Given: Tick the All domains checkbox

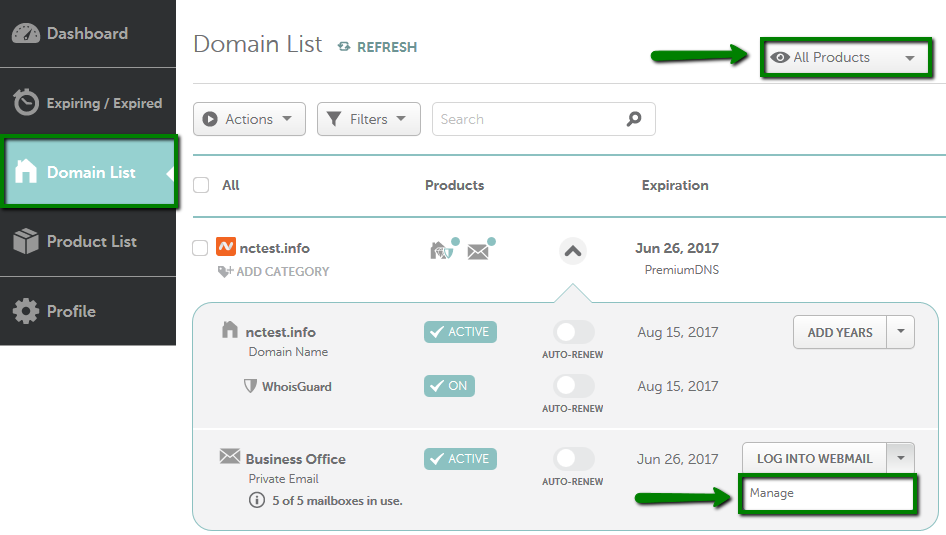Looking at the screenshot, I should tap(201, 185).
